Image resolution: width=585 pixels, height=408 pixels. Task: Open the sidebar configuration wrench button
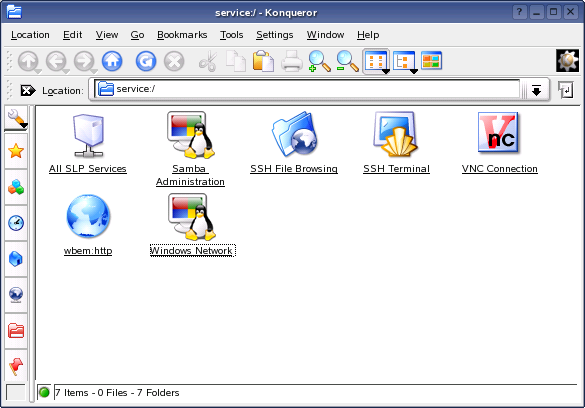pos(16,118)
